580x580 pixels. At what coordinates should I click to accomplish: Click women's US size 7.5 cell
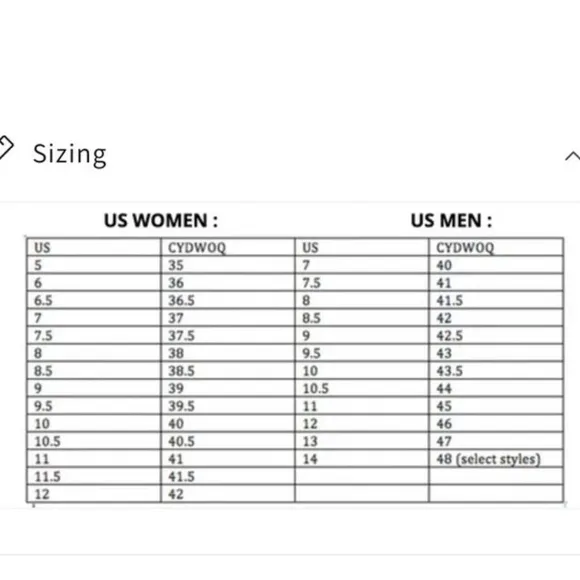[94, 335]
